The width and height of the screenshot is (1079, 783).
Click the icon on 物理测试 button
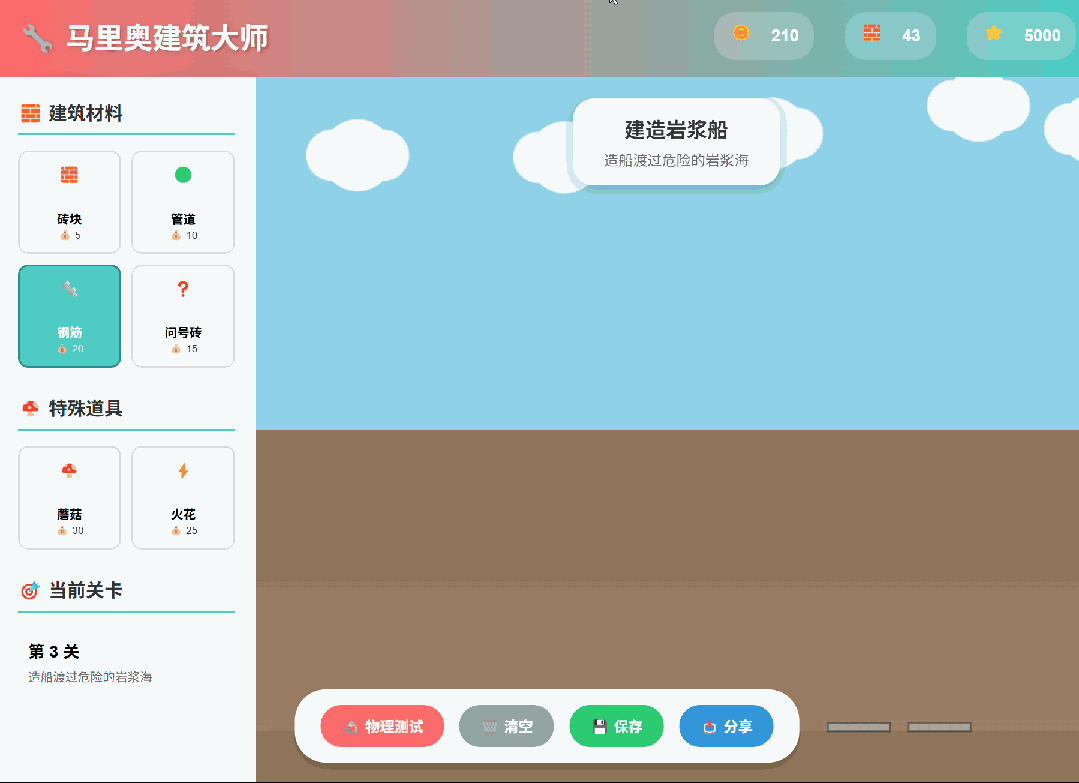pos(351,727)
